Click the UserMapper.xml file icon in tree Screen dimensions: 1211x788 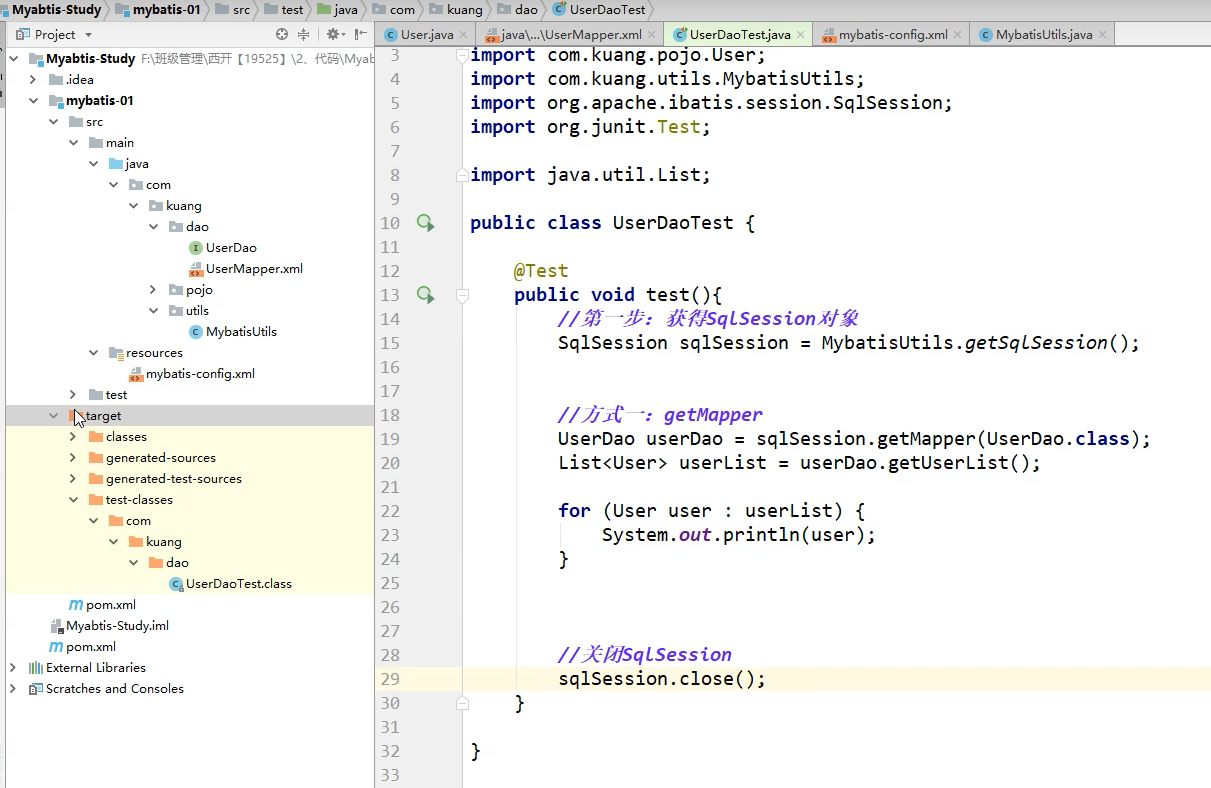(x=196, y=269)
